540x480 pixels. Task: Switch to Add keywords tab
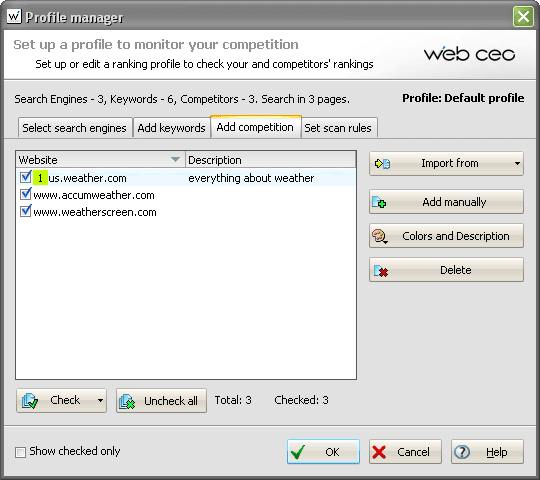click(172, 128)
